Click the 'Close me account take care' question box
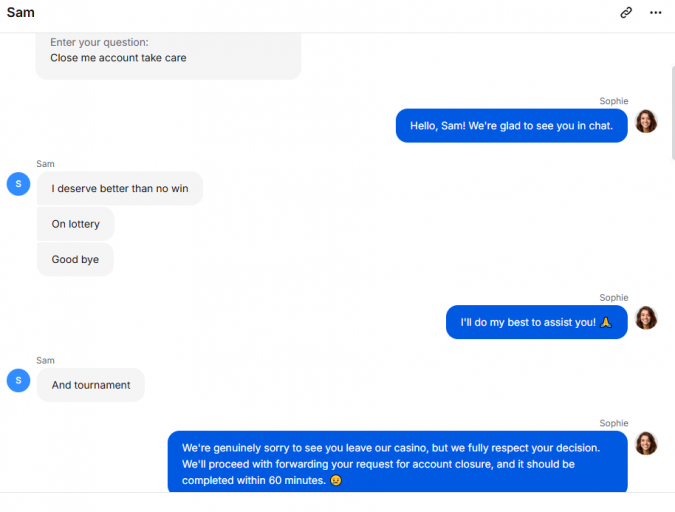The height and width of the screenshot is (512, 675). click(168, 55)
